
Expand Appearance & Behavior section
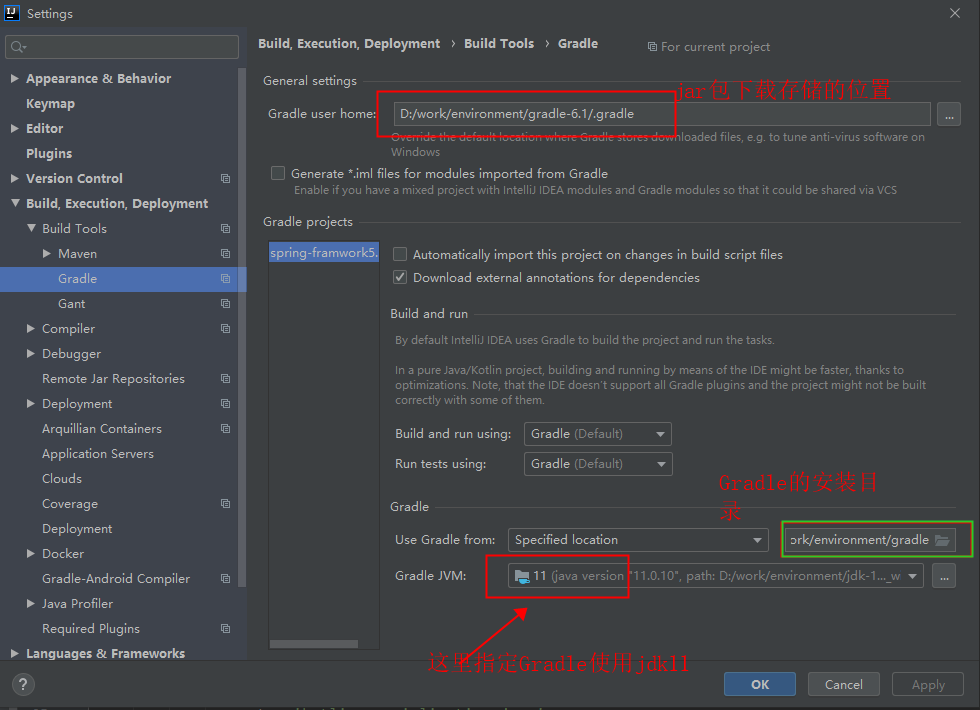tap(14, 78)
